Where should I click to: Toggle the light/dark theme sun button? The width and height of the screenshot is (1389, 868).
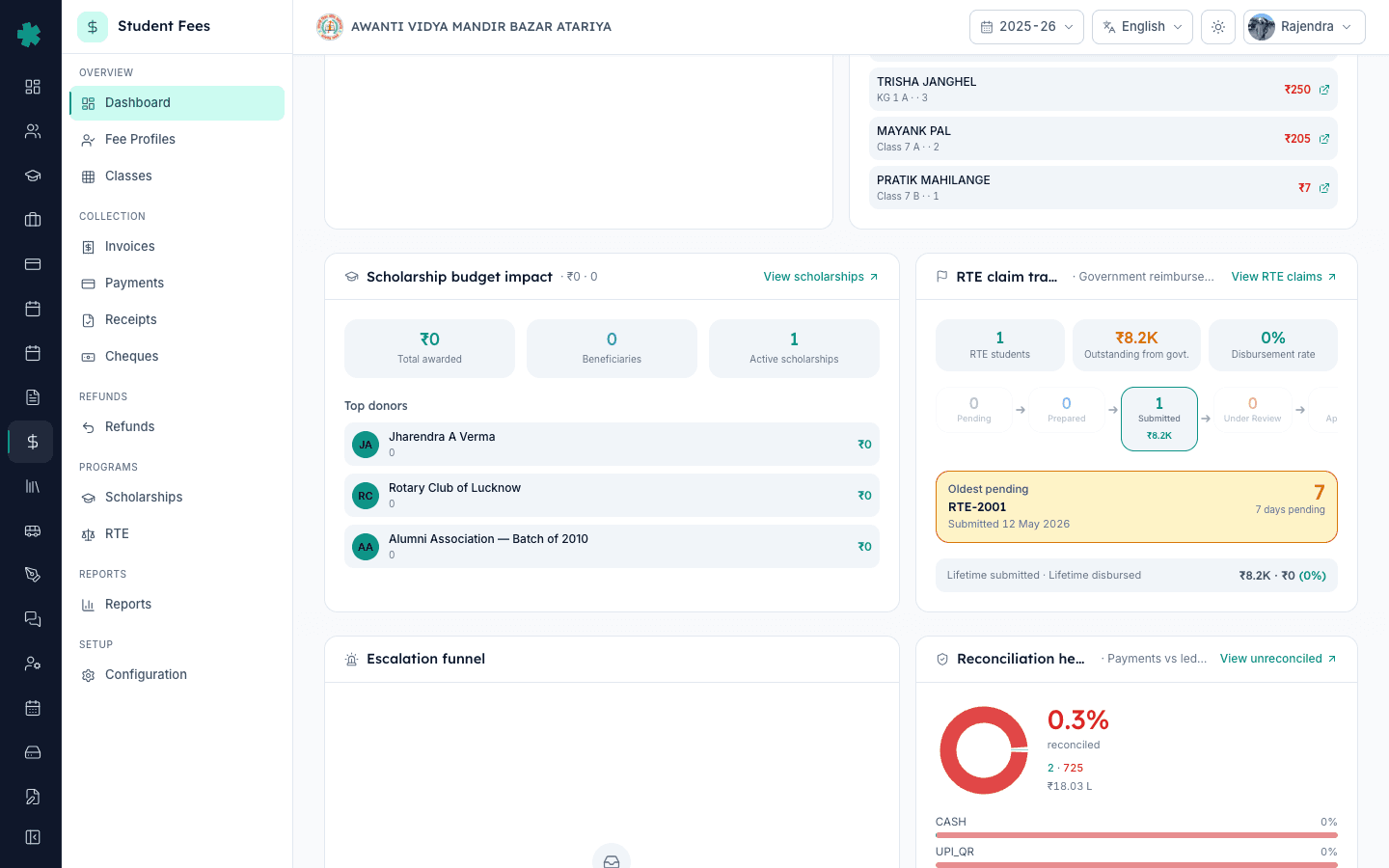[1218, 27]
